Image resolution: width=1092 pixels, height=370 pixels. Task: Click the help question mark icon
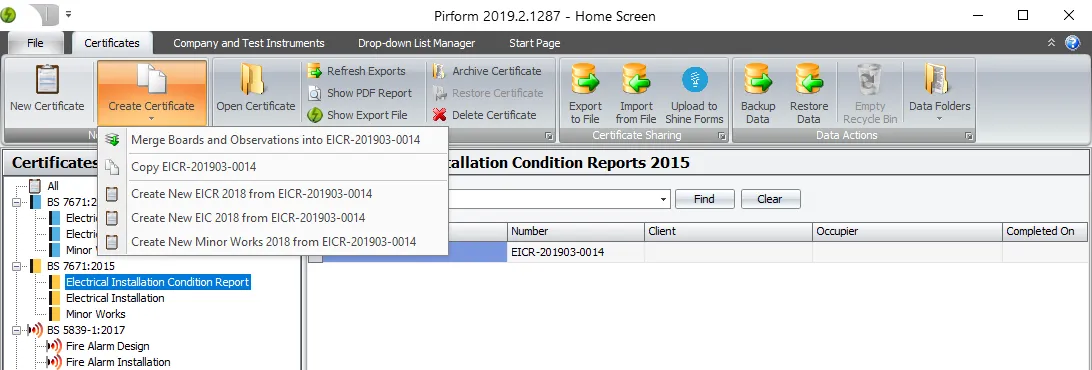(1072, 43)
